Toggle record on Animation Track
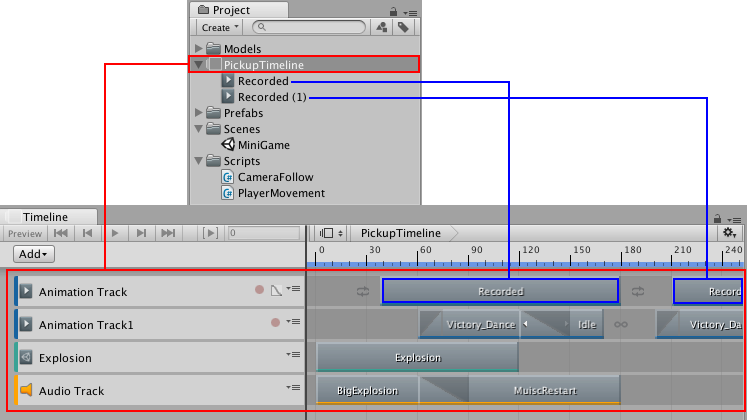Screen dimensions: 747x420 click(259, 290)
